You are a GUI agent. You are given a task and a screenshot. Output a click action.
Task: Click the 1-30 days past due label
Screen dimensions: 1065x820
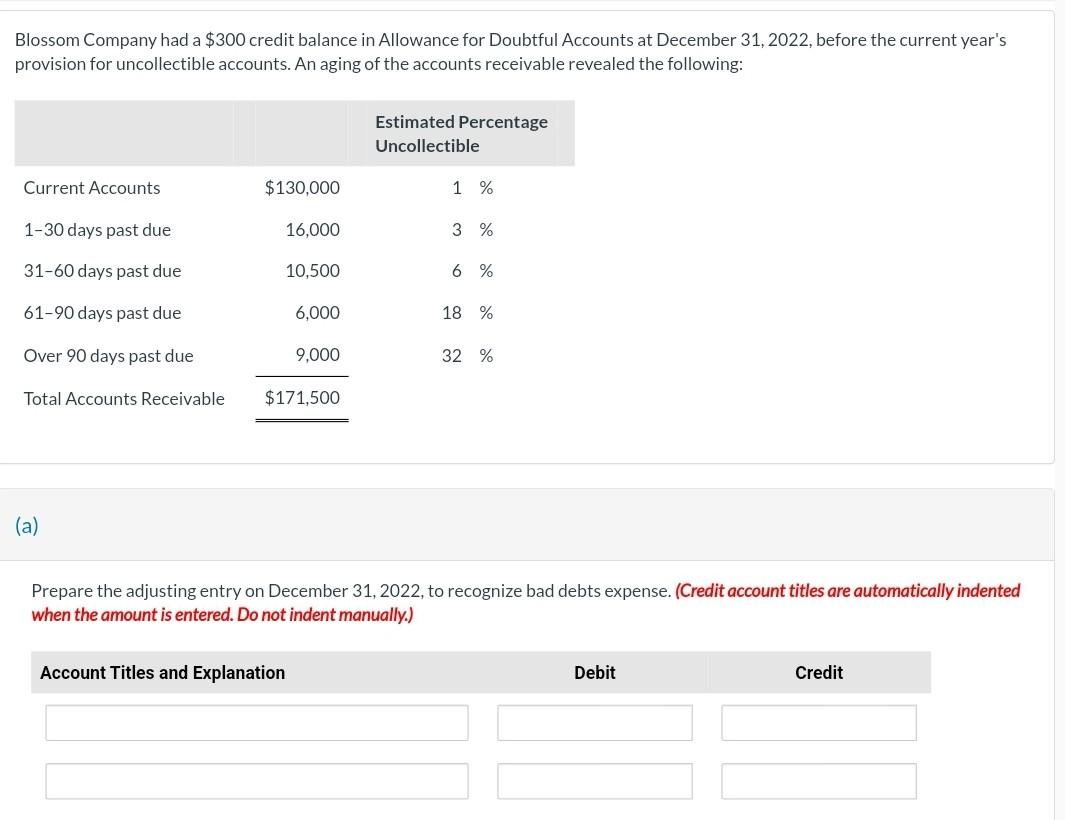click(97, 230)
